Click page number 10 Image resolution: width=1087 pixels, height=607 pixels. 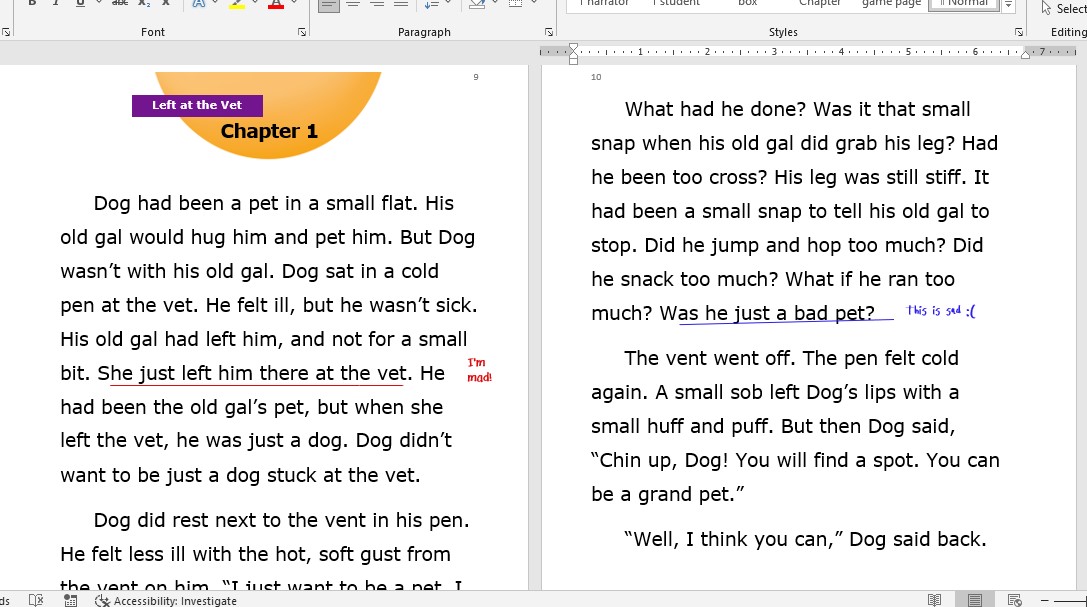[596, 77]
